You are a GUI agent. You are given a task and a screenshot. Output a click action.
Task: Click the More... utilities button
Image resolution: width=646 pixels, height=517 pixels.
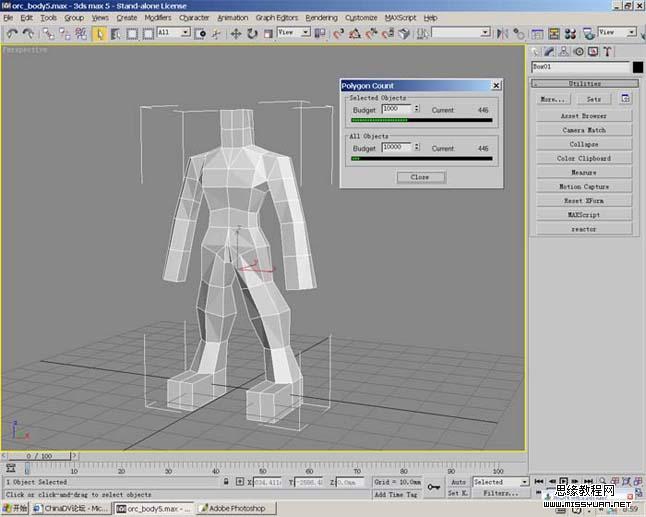pyautogui.click(x=553, y=99)
